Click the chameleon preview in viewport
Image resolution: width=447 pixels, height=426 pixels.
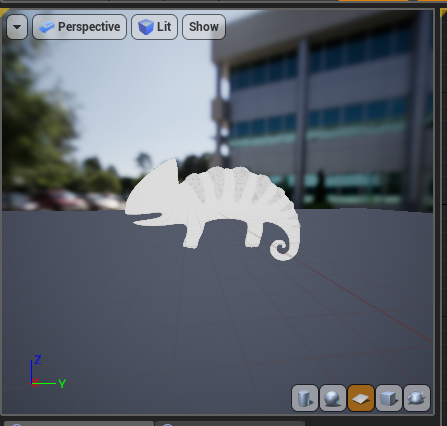(213, 208)
